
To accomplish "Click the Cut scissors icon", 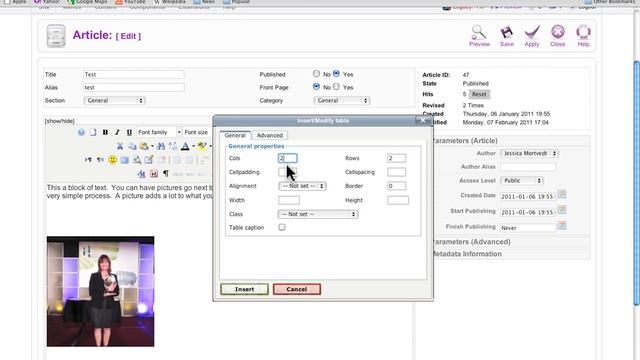I will pyautogui.click(x=120, y=146).
